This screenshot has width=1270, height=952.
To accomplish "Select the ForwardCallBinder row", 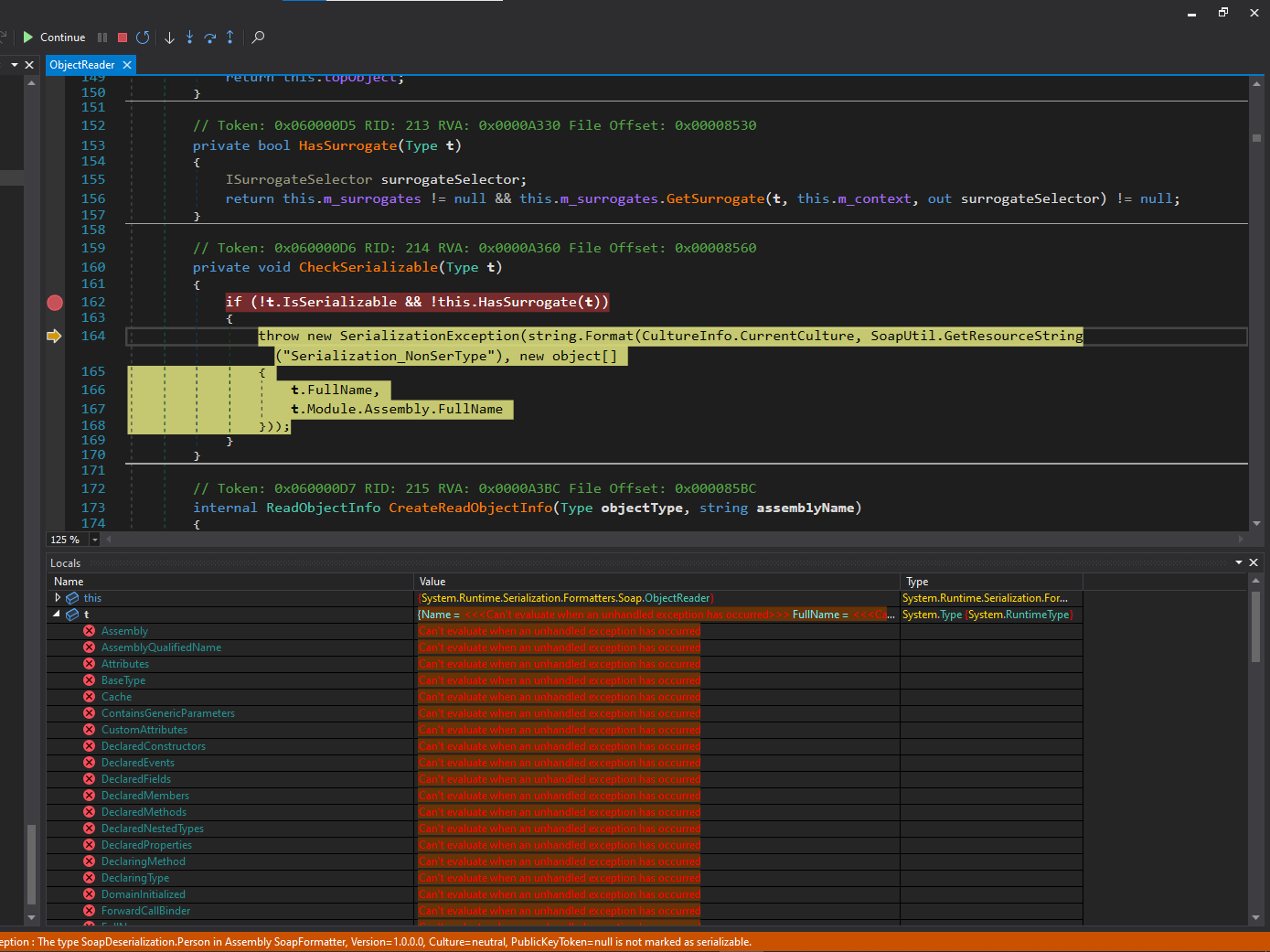I will [x=565, y=911].
